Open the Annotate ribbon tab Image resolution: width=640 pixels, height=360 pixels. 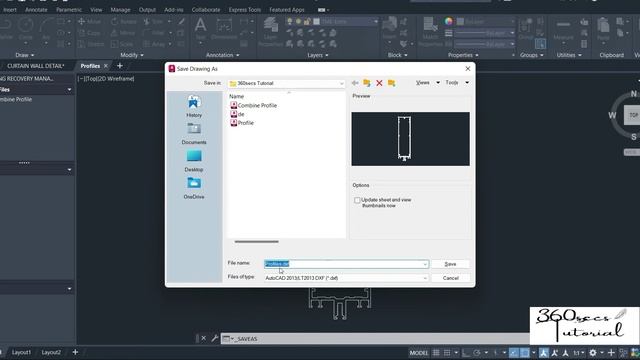(36, 9)
